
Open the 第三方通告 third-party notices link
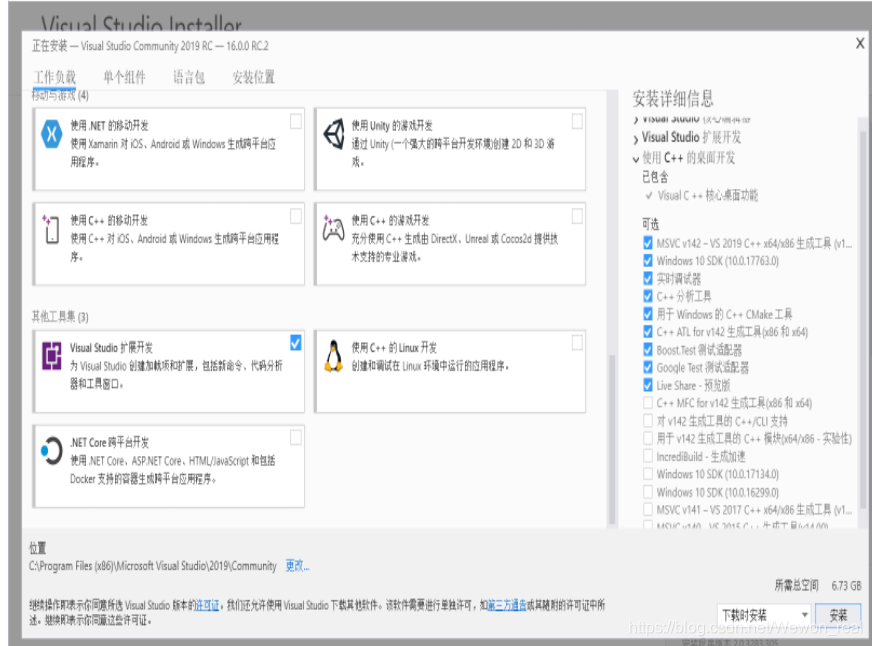(507, 605)
